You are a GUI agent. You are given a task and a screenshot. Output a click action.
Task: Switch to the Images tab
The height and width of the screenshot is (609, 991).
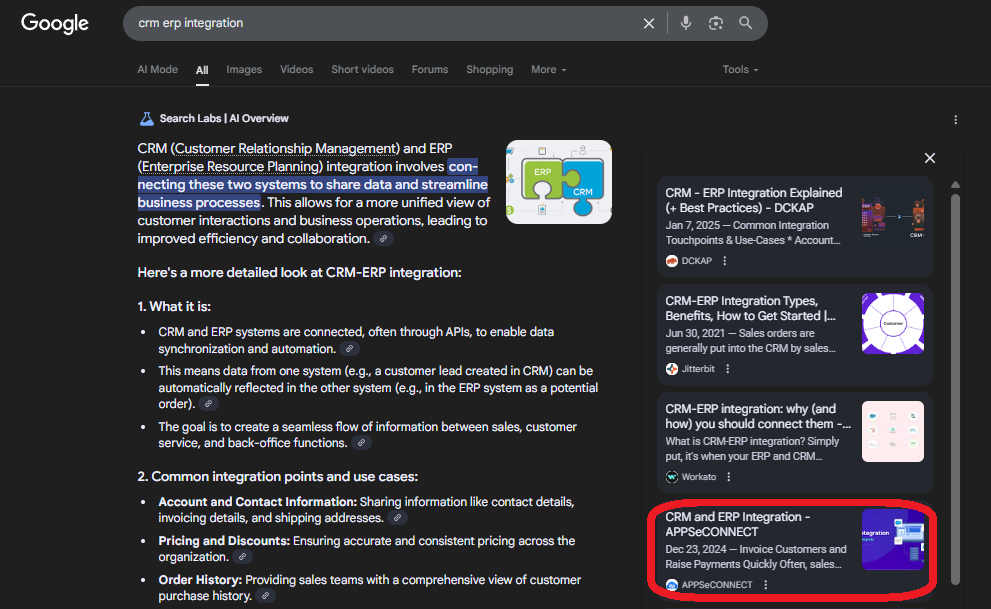244,69
